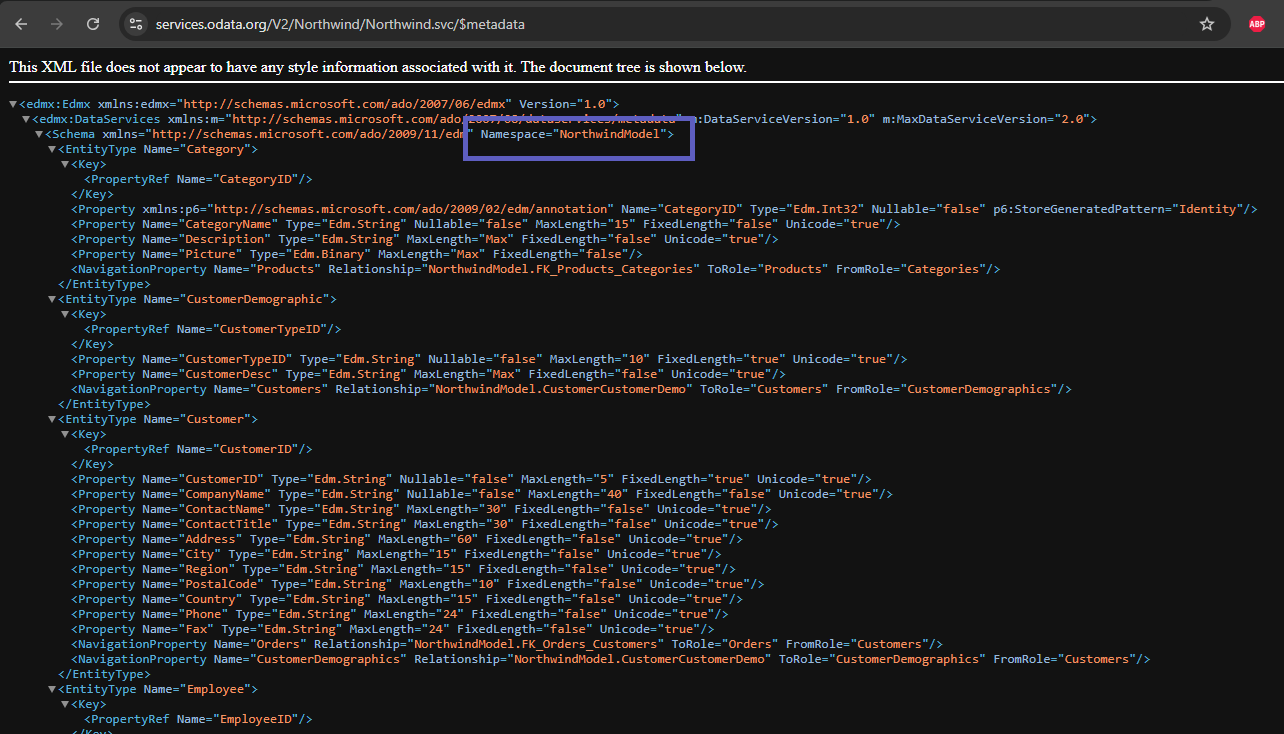This screenshot has width=1284, height=734.
Task: Open the ABP Adblock Plus extension
Action: (x=1256, y=24)
